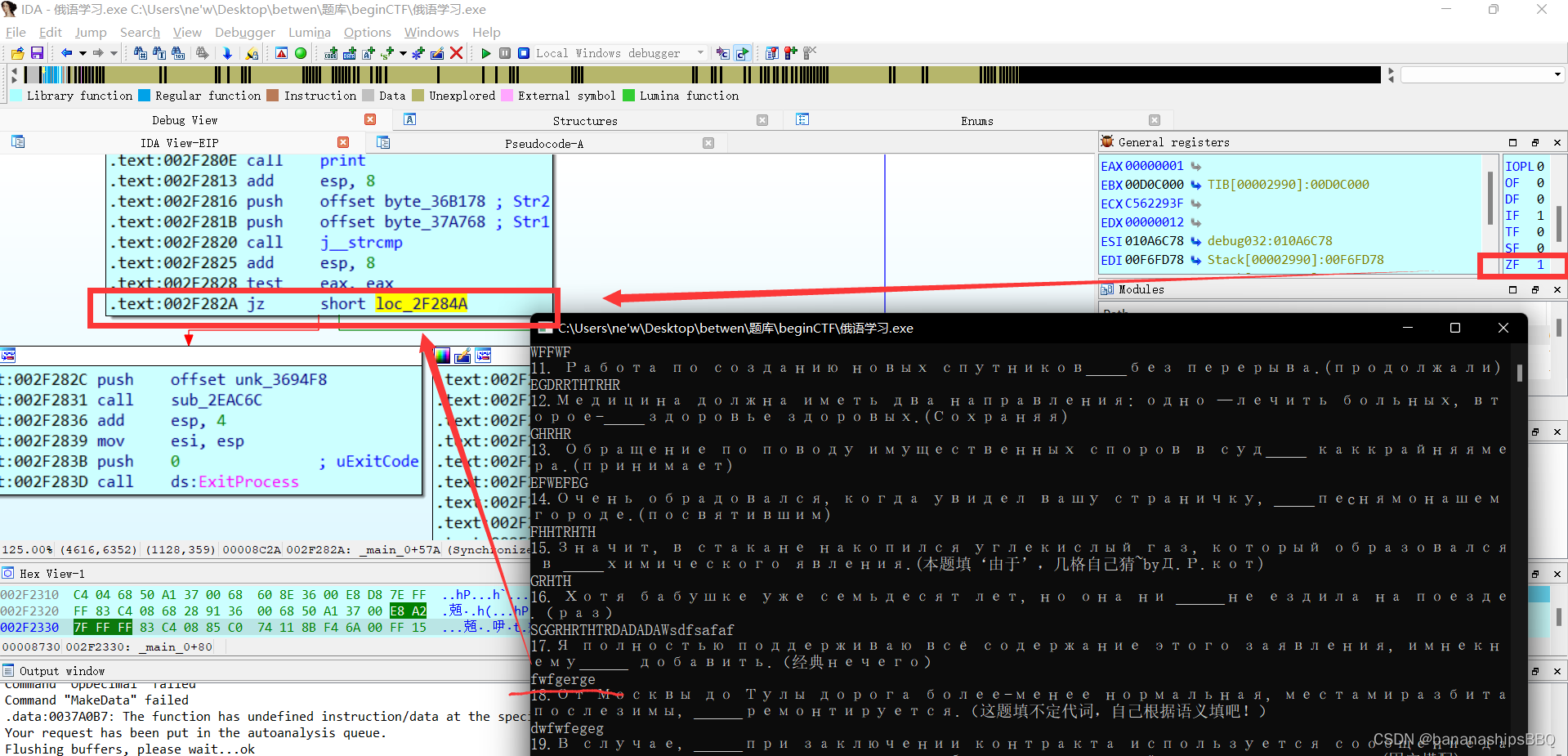
Task: Click the Open file toolbar icon
Action: [17, 53]
